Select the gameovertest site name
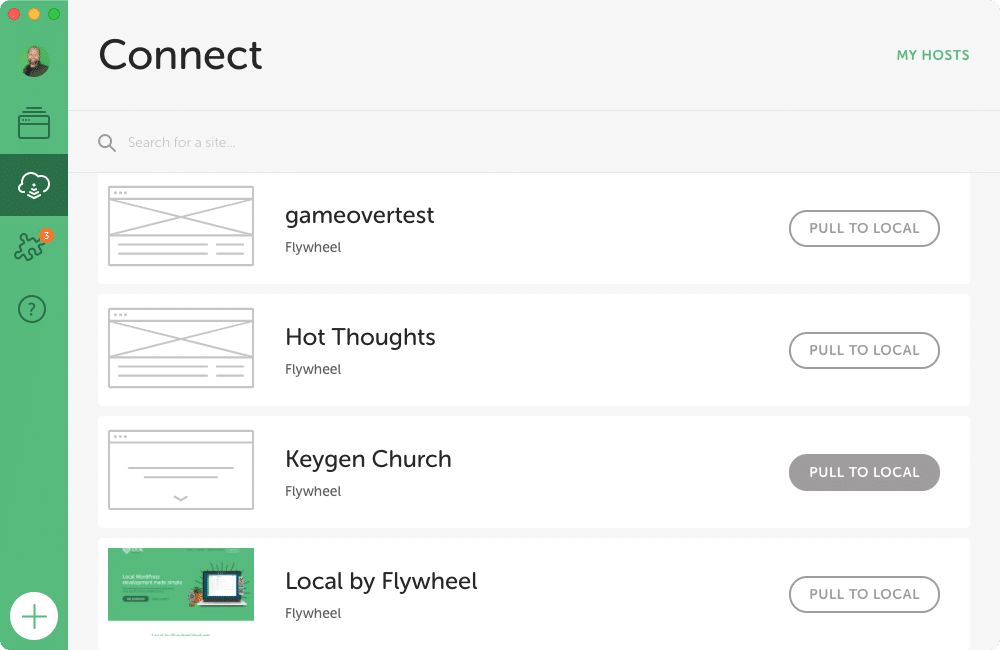This screenshot has height=650, width=1000. click(x=360, y=216)
